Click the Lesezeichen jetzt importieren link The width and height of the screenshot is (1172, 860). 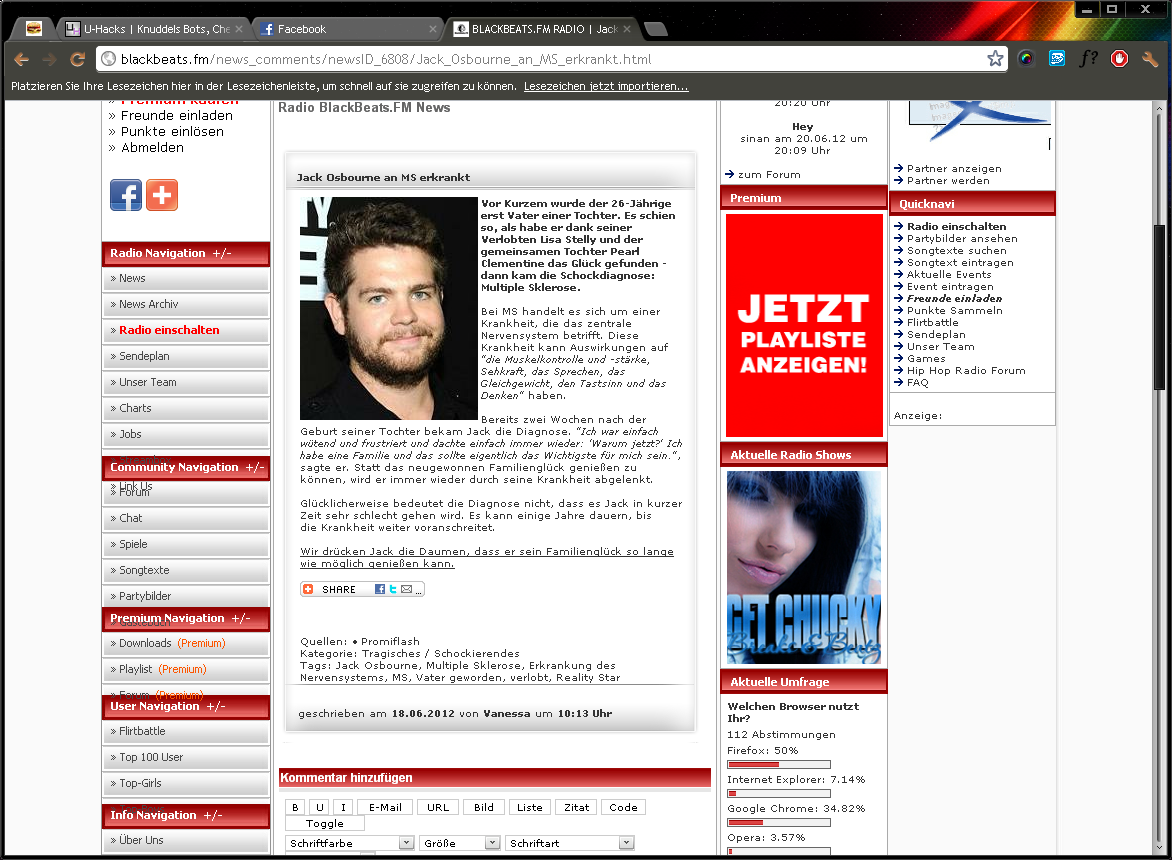pos(606,86)
